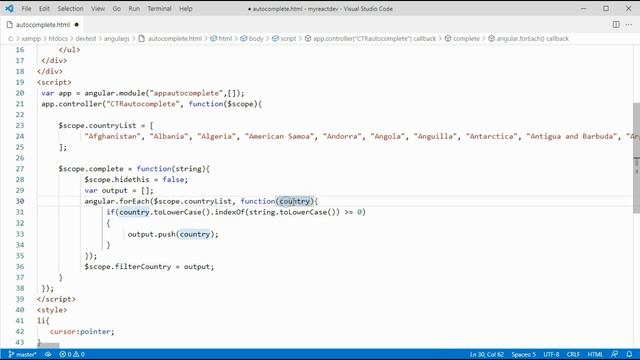Open the html breadcrumb element
The image size is (640, 360).
coord(221,38)
